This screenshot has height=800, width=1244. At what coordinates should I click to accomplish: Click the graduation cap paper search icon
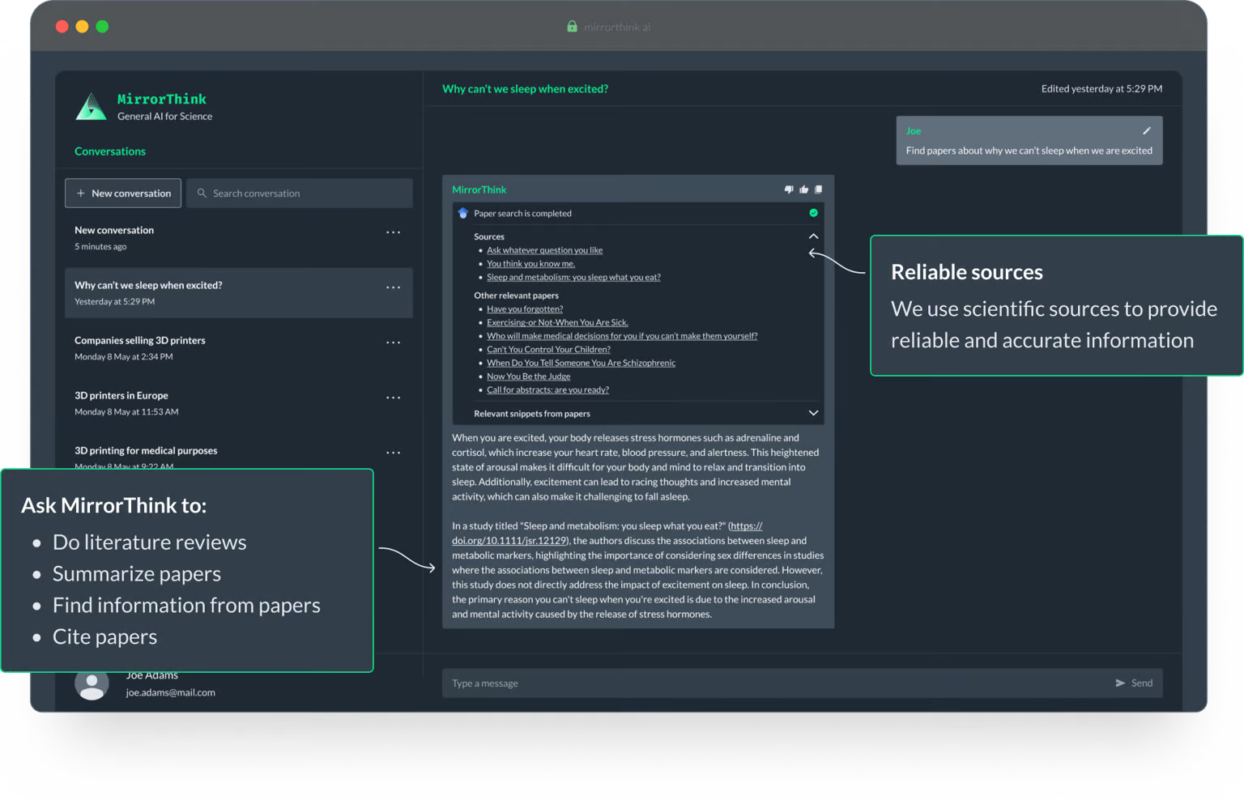[x=463, y=213]
